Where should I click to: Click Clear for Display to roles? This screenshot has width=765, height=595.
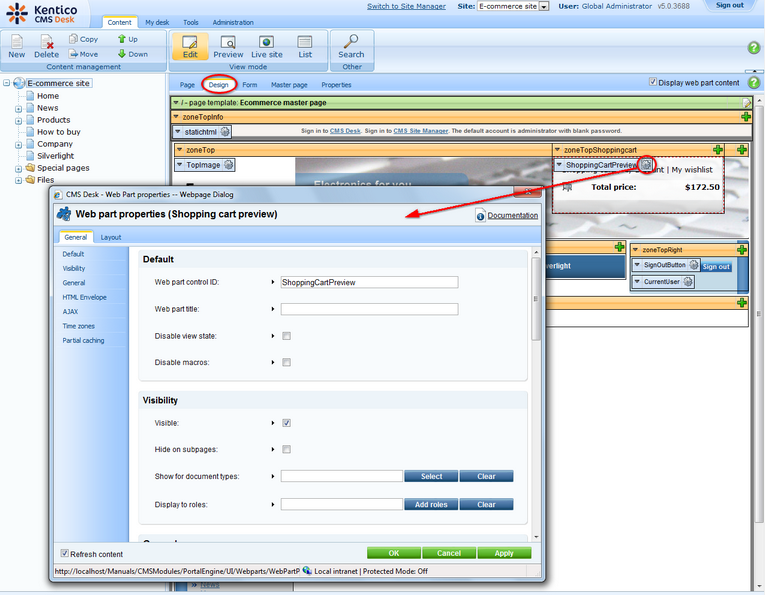(x=486, y=504)
